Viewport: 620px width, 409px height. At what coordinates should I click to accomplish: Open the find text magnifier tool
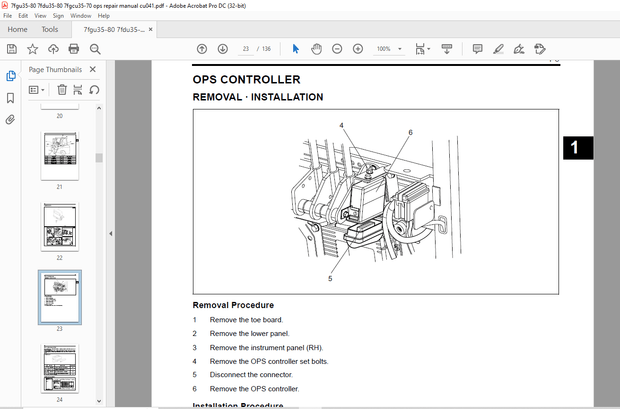(95, 49)
